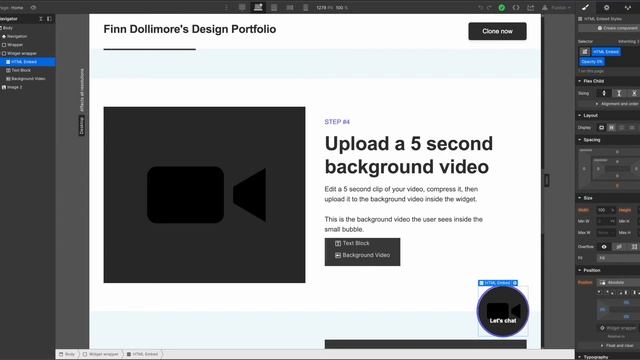Click Body in the bottom breadcrumb bar

pos(67,354)
